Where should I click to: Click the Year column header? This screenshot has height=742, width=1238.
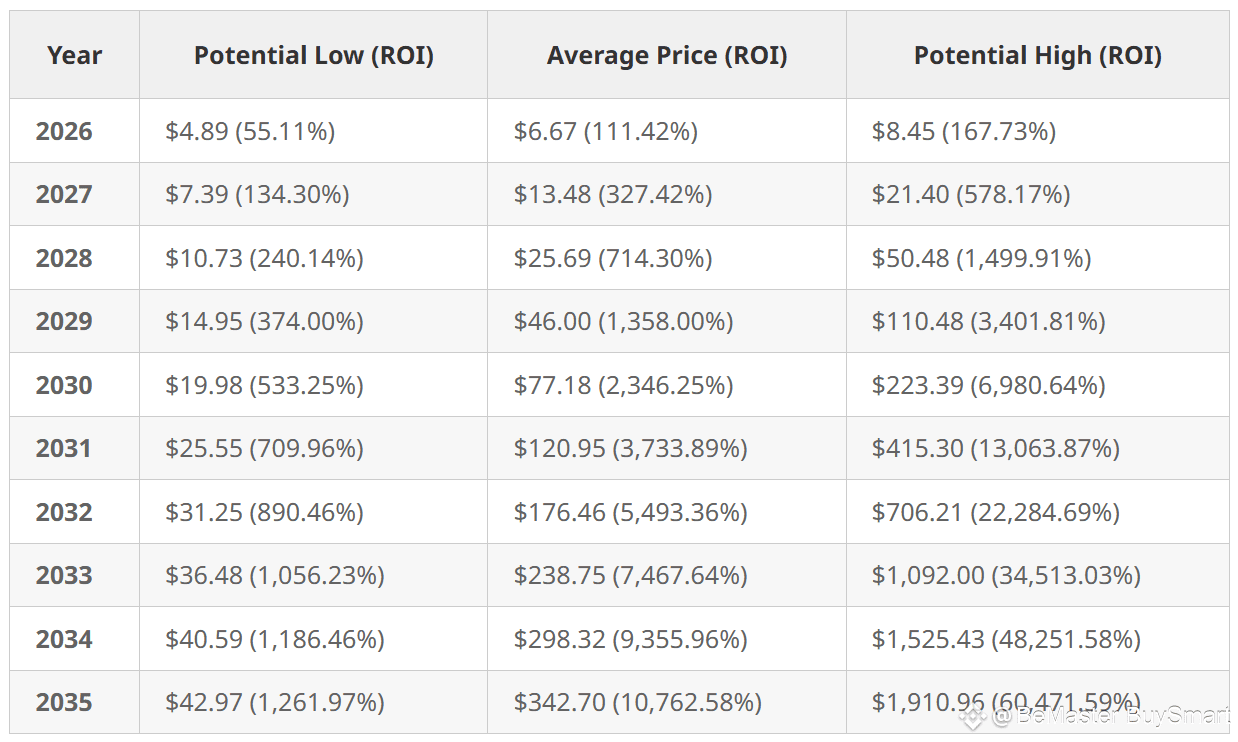[x=75, y=55]
